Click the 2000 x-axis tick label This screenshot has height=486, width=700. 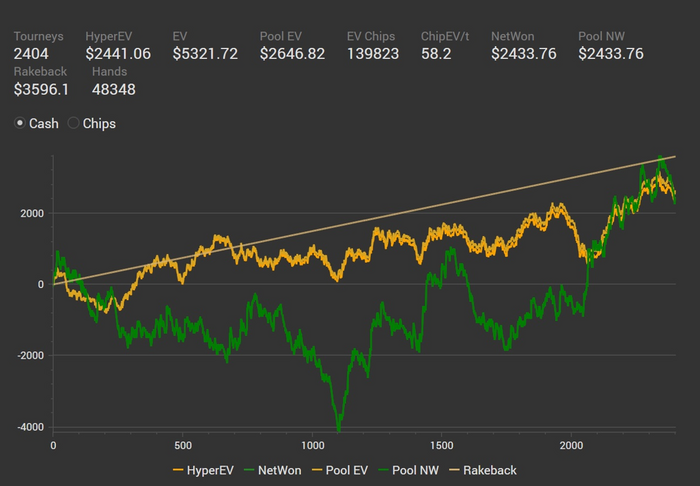[571, 445]
